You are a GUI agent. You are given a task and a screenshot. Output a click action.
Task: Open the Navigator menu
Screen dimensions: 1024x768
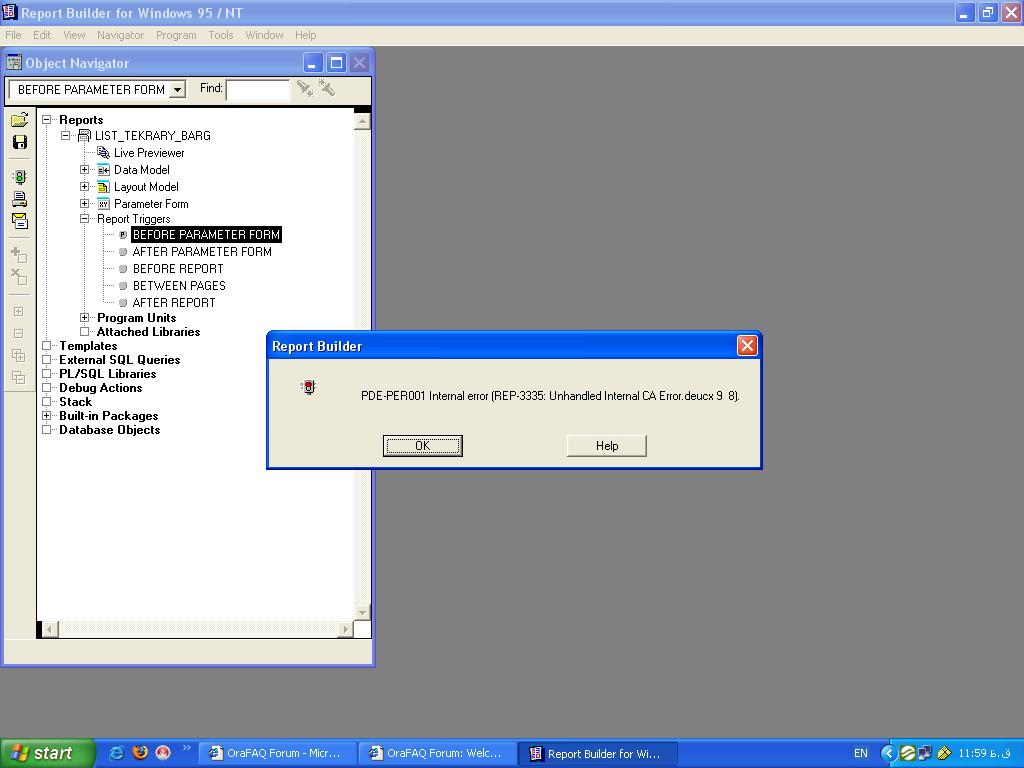point(120,35)
